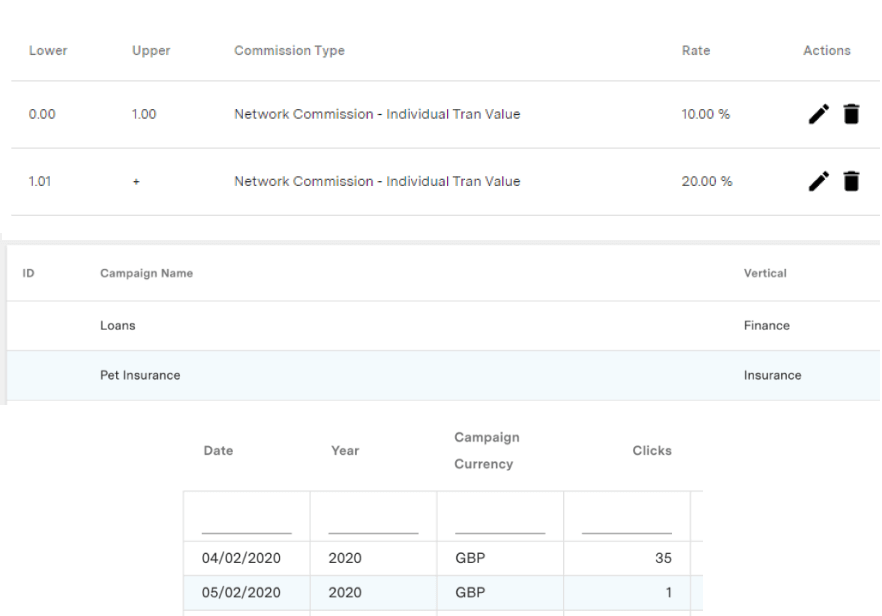
Task: Click the Campaign Currency column header
Action: 487,451
